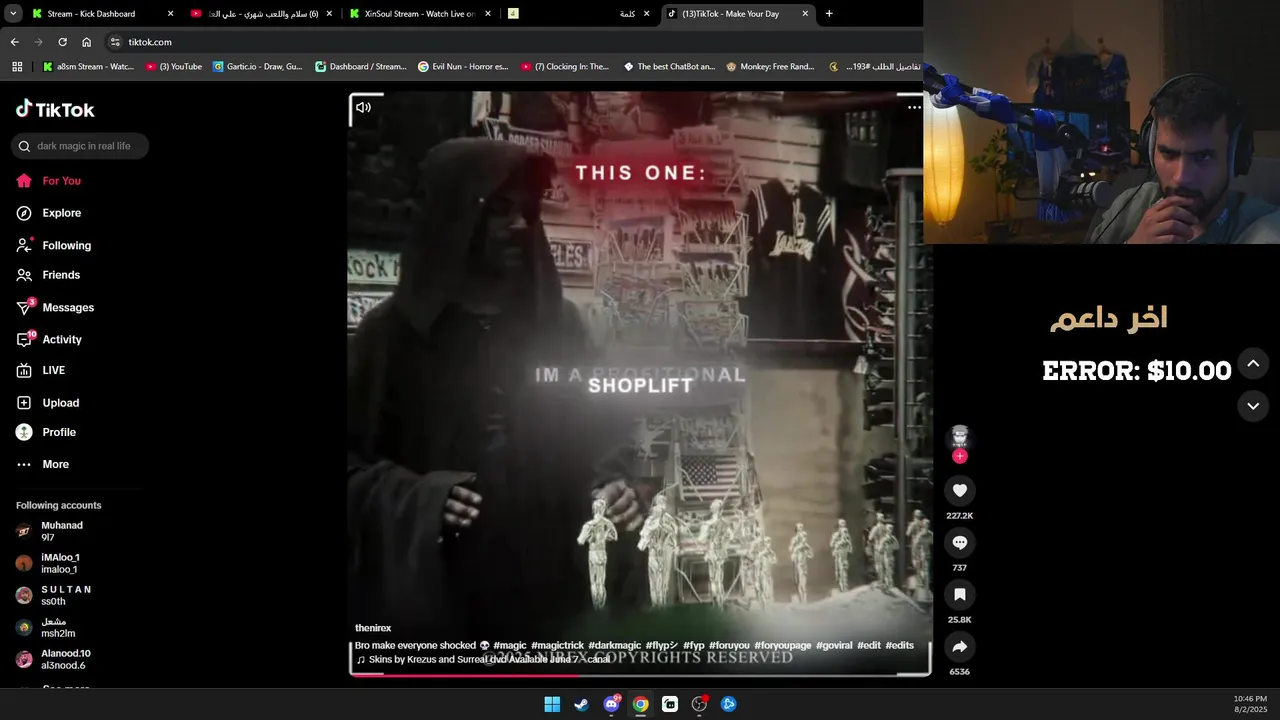1280x720 pixels.
Task: Open the Windows Start menu
Action: tap(552, 704)
